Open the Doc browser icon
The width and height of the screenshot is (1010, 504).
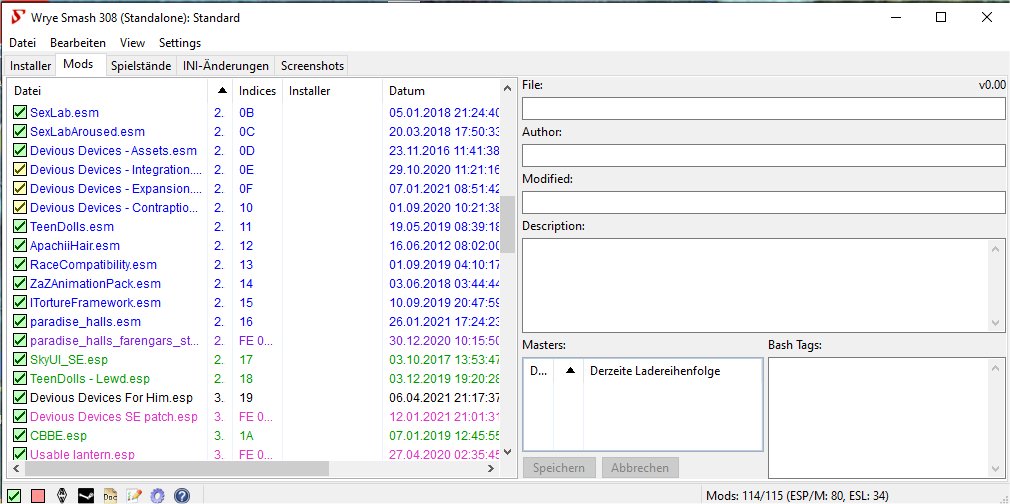click(110, 496)
